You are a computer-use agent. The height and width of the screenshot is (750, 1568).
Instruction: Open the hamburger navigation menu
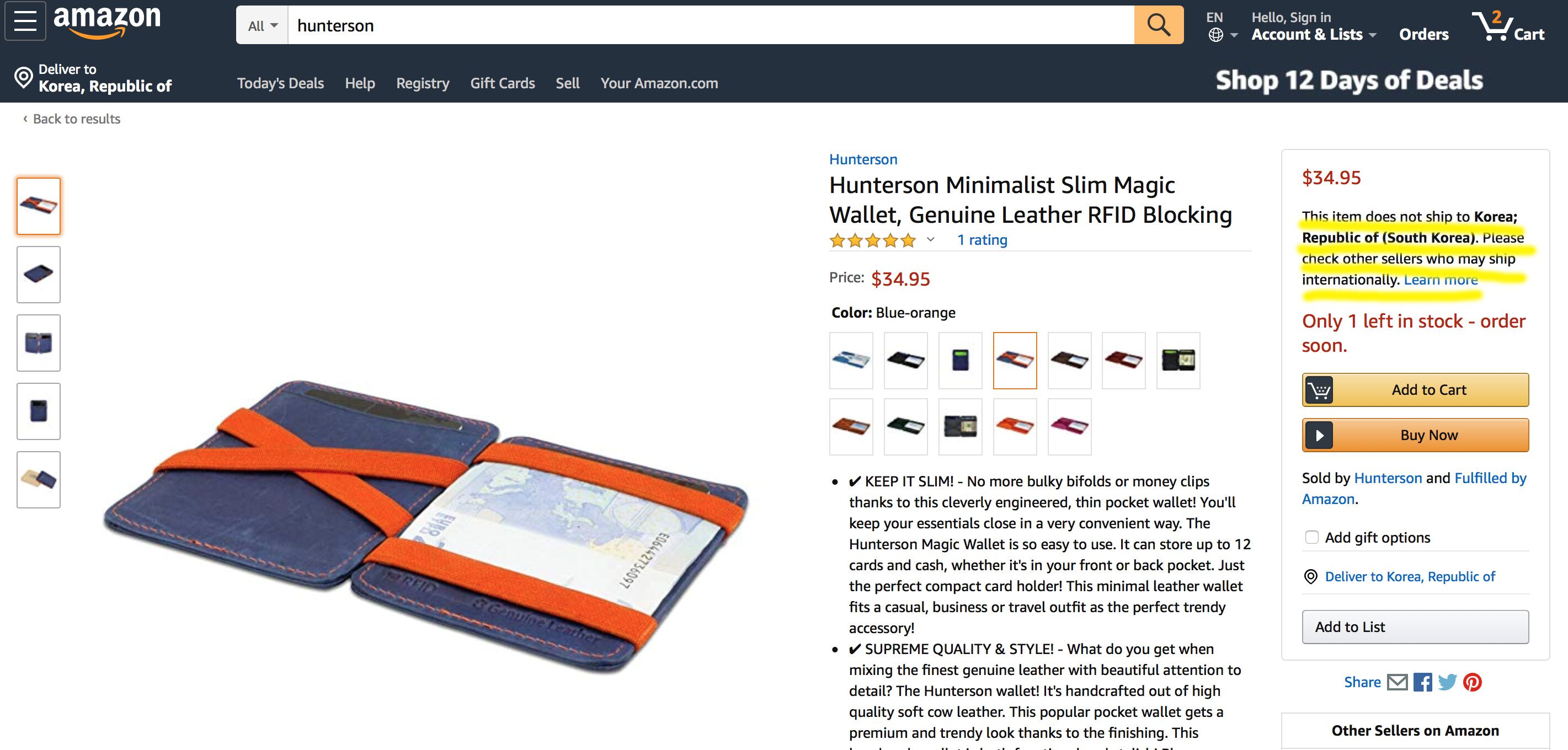[25, 21]
